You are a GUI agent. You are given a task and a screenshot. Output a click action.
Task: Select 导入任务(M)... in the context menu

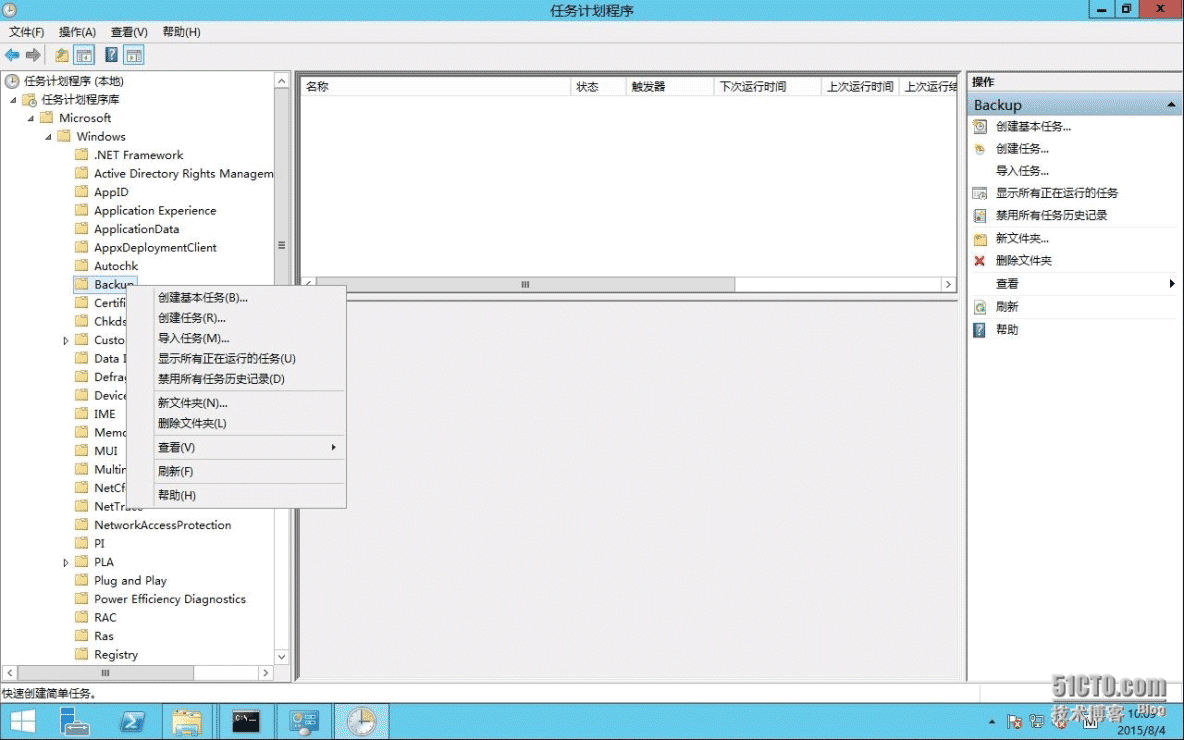[194, 338]
